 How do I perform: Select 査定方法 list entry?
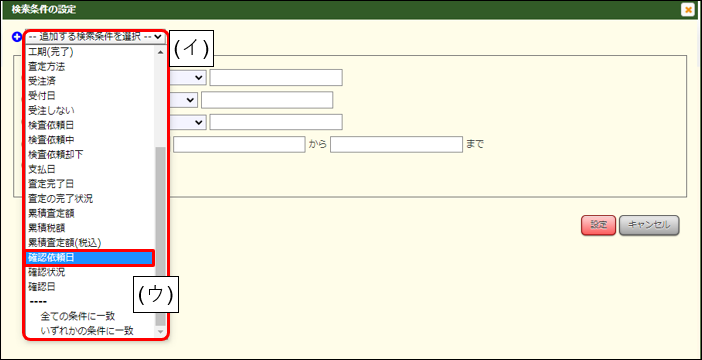coord(90,66)
